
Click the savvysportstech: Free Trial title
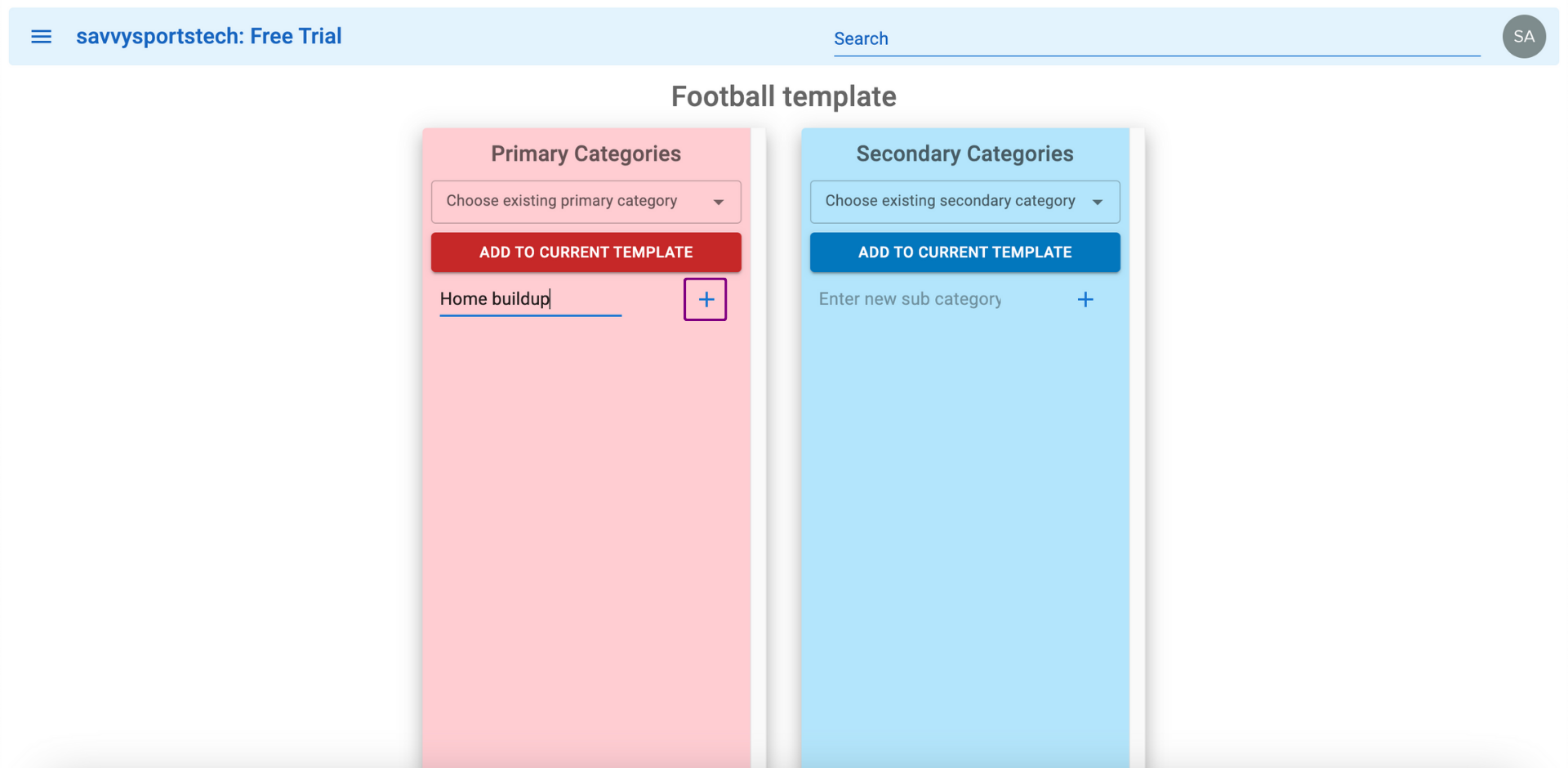click(209, 37)
